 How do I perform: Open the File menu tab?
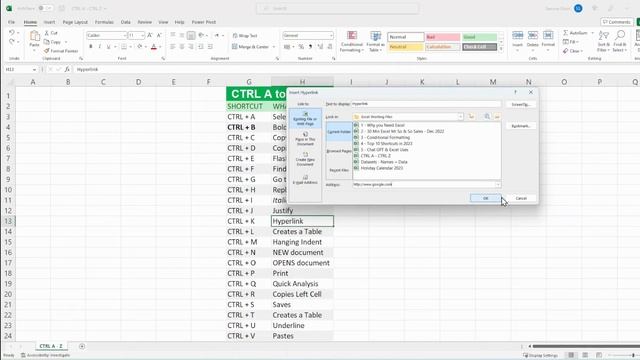11,22
